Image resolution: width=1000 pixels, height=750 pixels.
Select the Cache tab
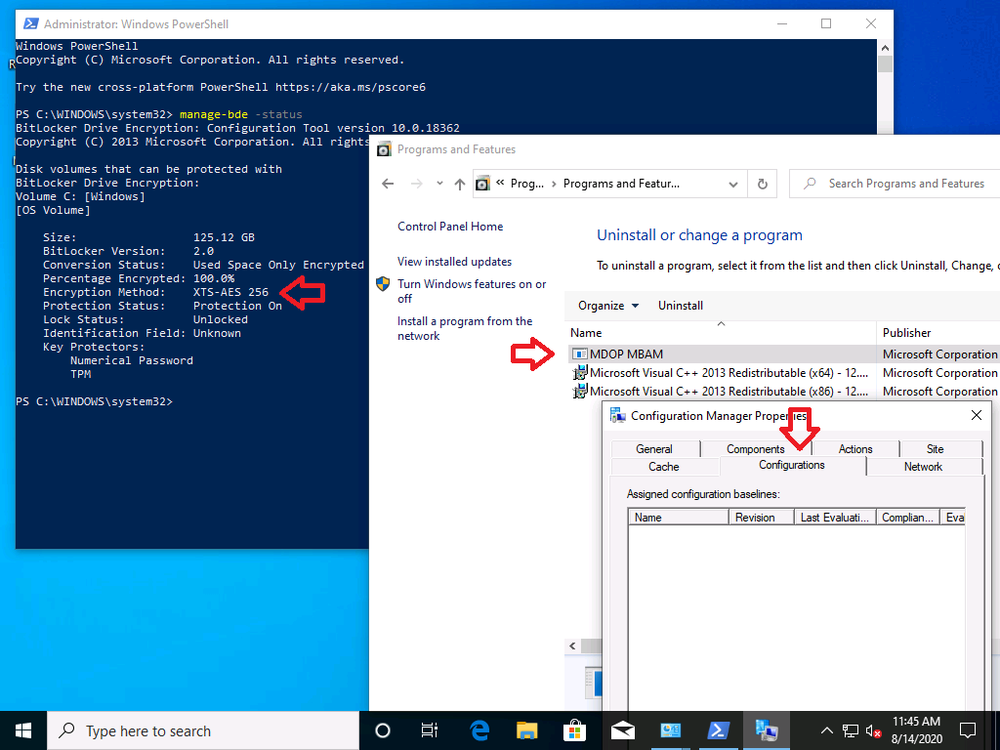coord(664,467)
